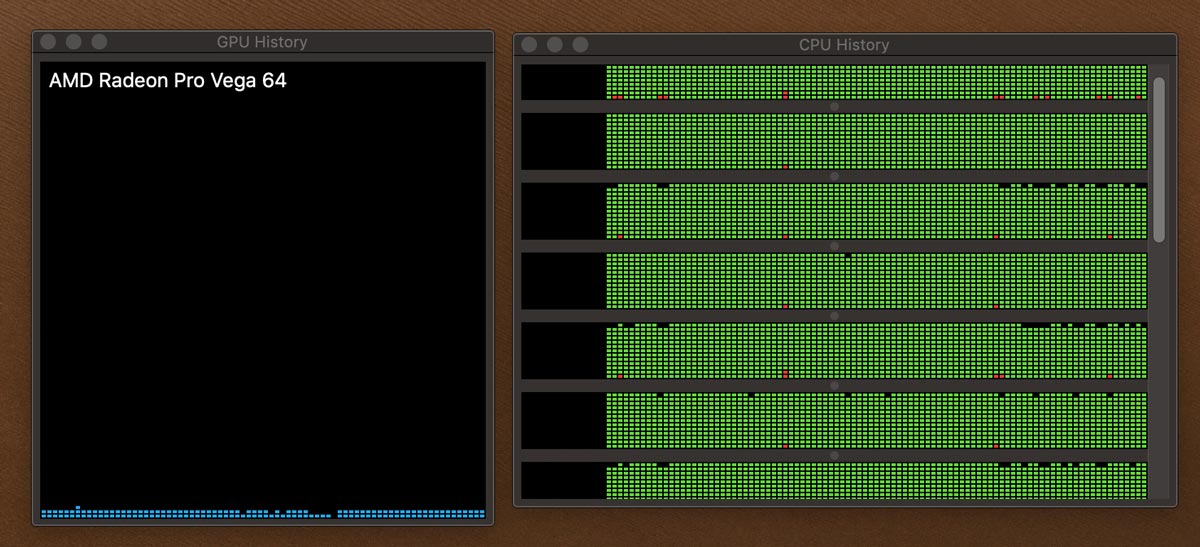The image size is (1200, 547).
Task: Click the GPU History title bar
Action: (263, 42)
